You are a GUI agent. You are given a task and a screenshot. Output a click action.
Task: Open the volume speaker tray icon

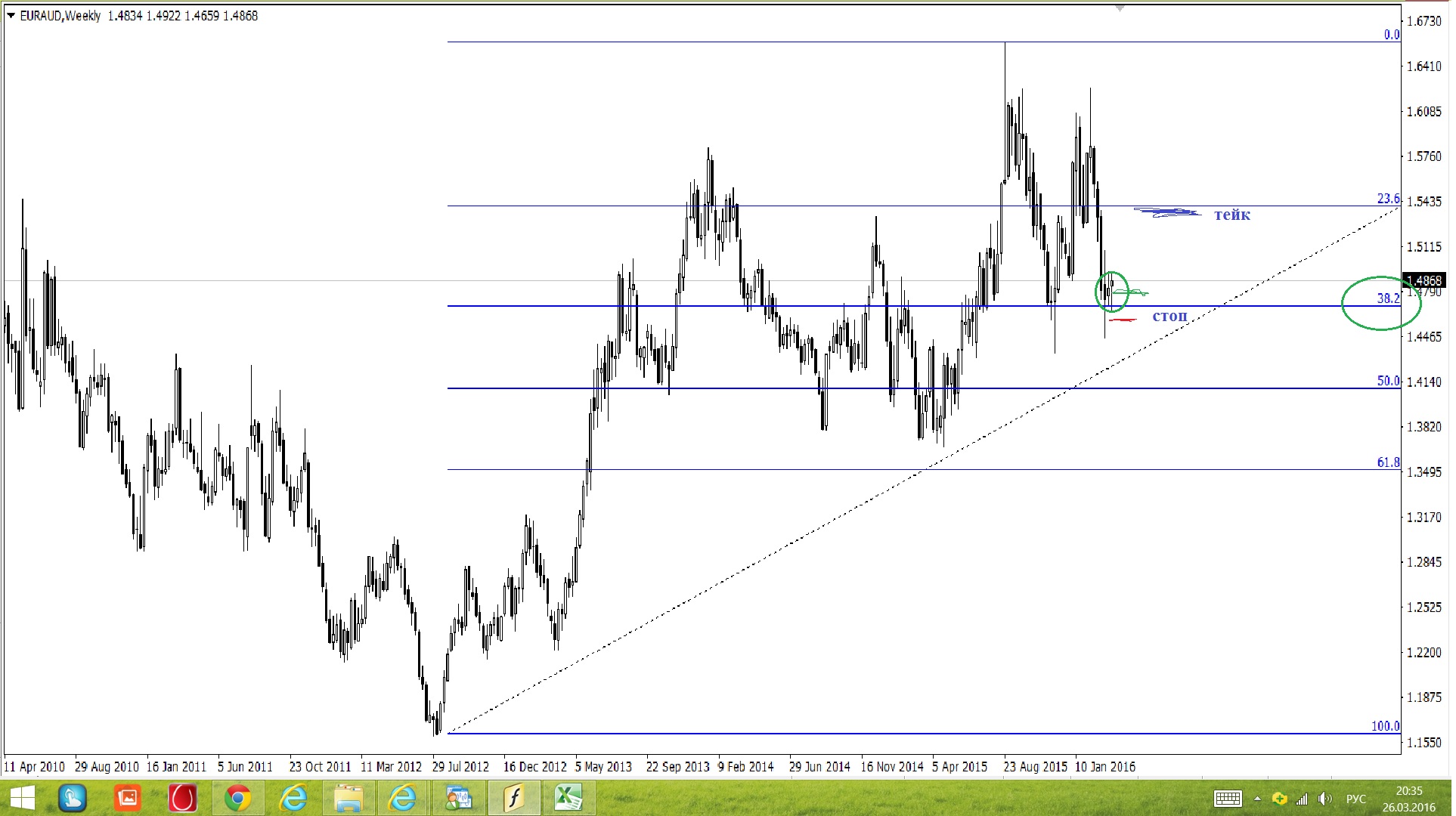click(1324, 799)
